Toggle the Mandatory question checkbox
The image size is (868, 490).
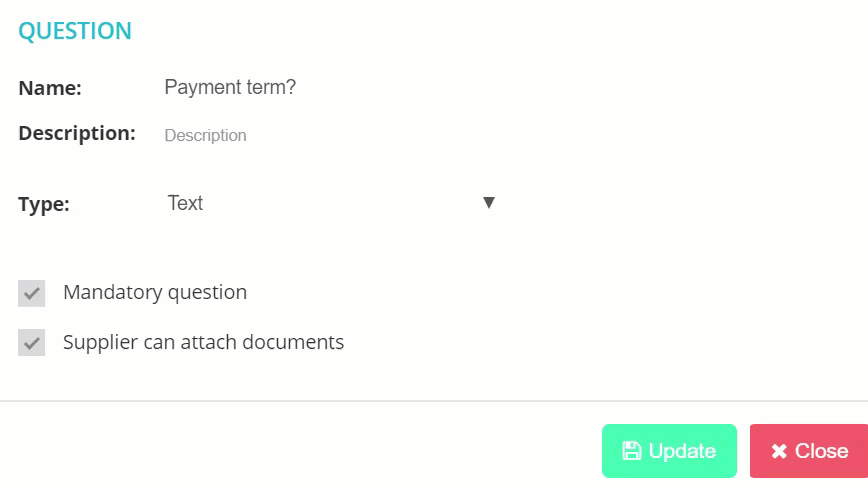click(x=32, y=293)
